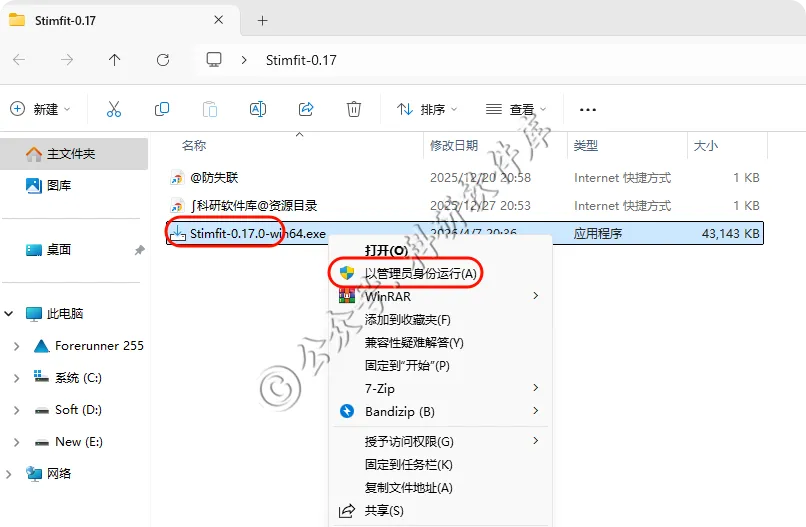Sort by 修改日期 (Date modified) column
The height and width of the screenshot is (527, 806).
(x=454, y=146)
